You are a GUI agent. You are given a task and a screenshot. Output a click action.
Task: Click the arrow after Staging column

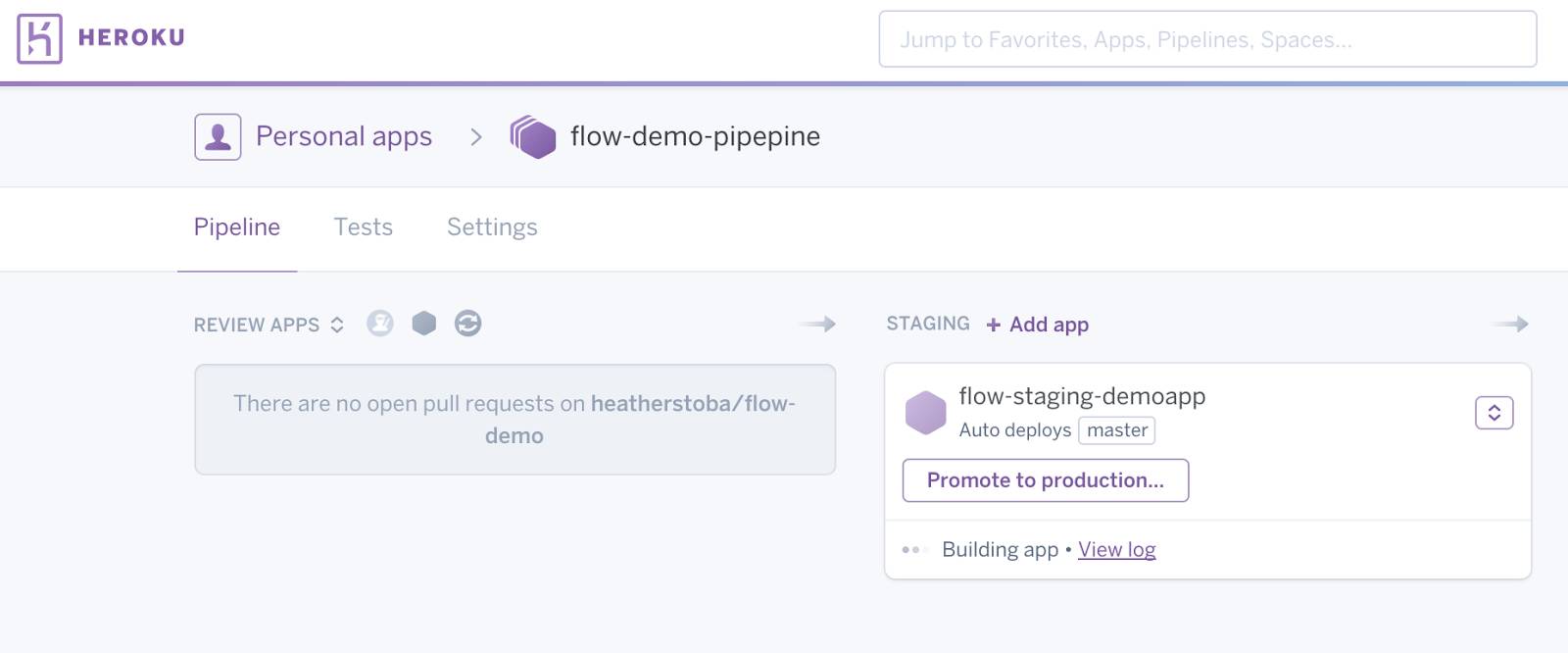[x=1509, y=324]
